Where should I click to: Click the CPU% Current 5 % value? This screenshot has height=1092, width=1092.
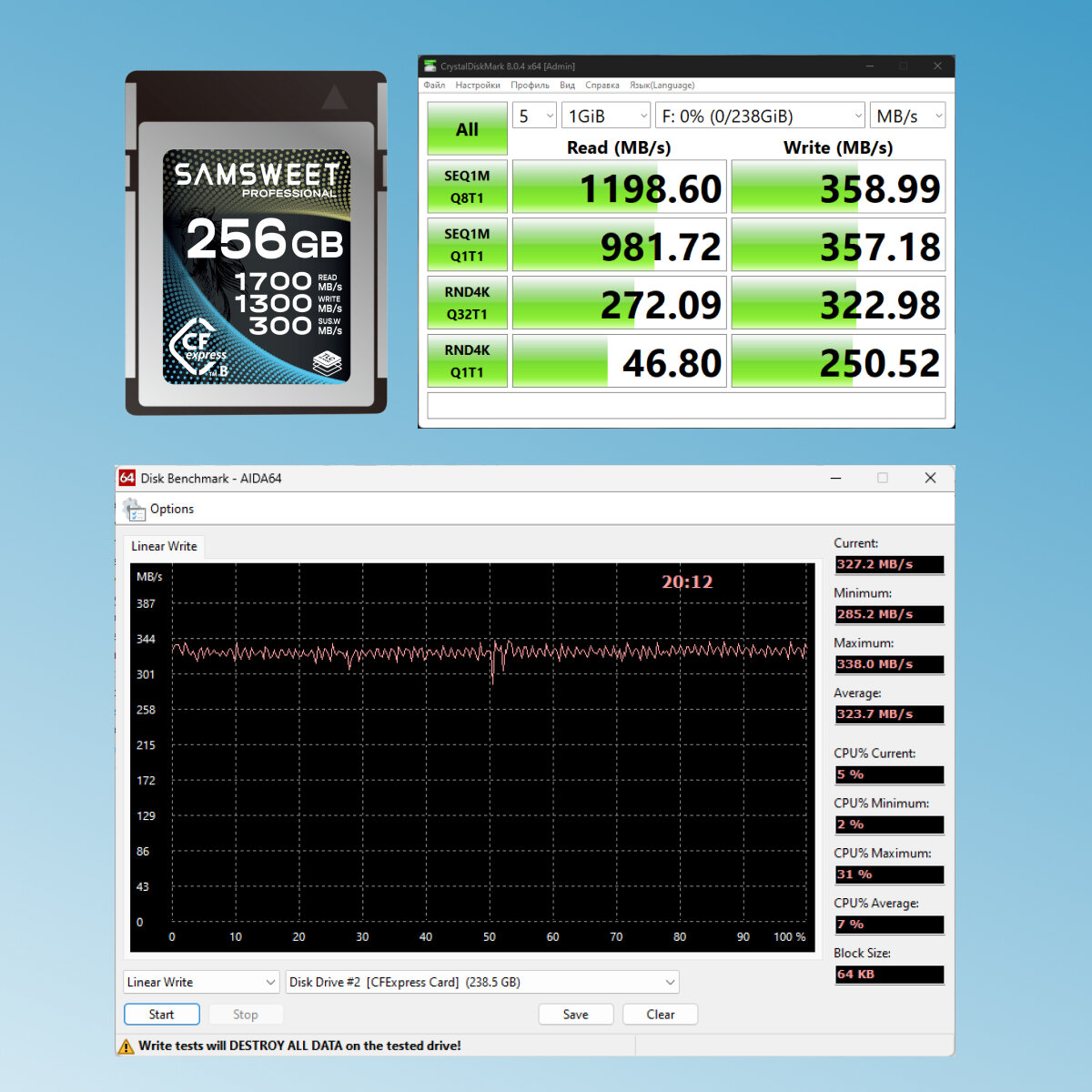(x=889, y=774)
